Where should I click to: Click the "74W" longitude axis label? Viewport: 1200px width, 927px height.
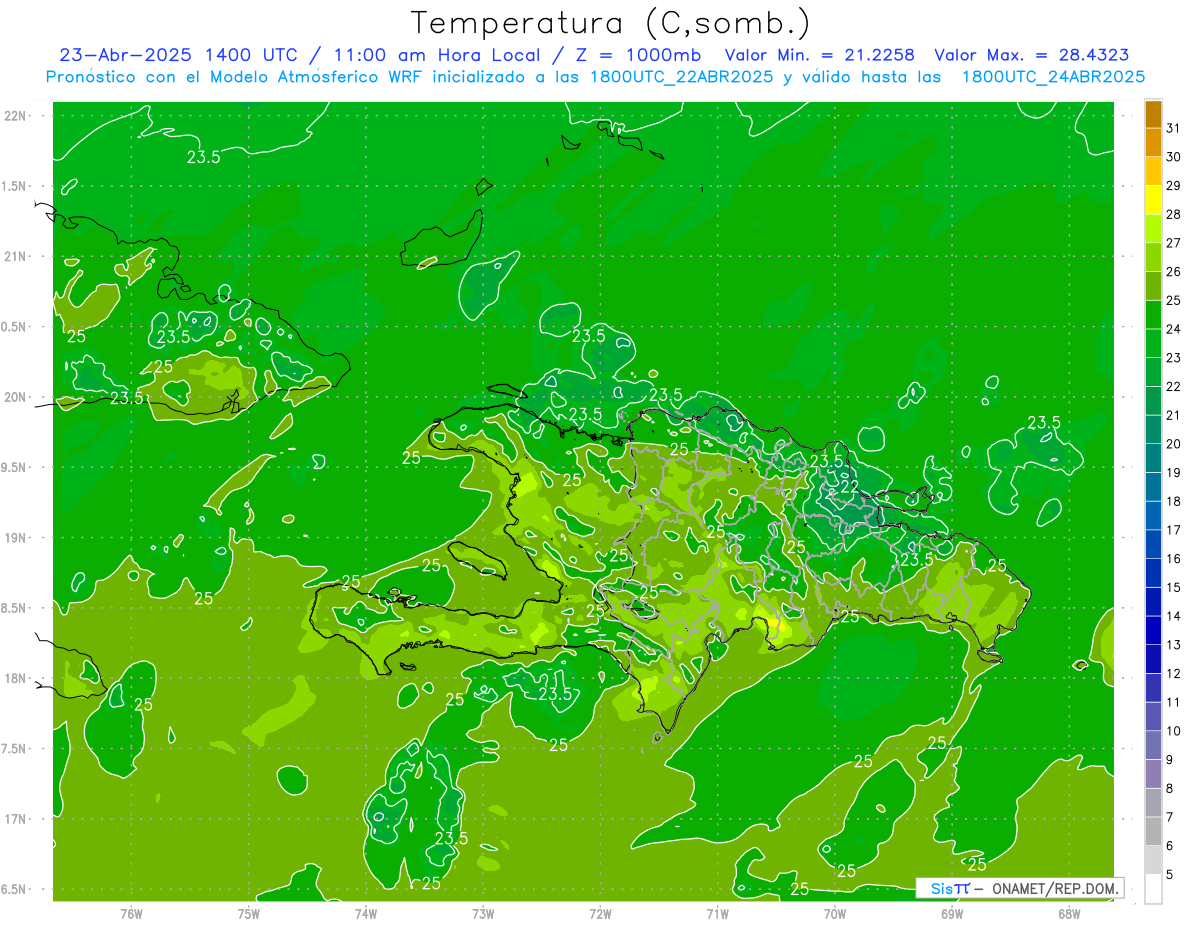coord(366,913)
